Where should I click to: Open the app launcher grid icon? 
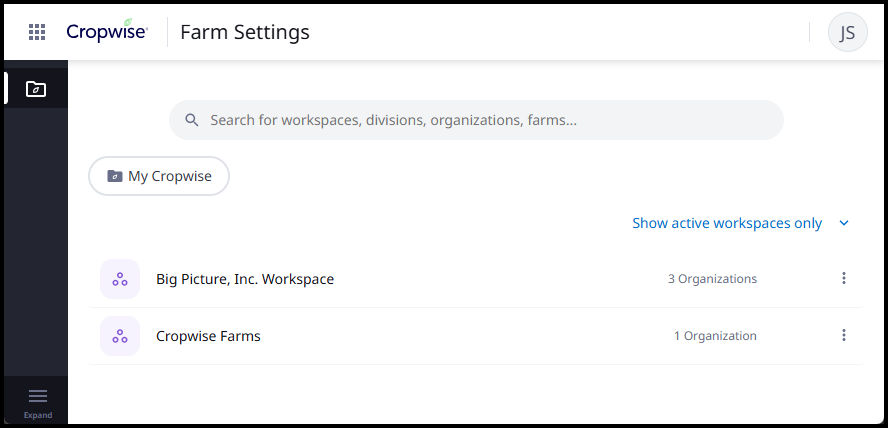[37, 32]
